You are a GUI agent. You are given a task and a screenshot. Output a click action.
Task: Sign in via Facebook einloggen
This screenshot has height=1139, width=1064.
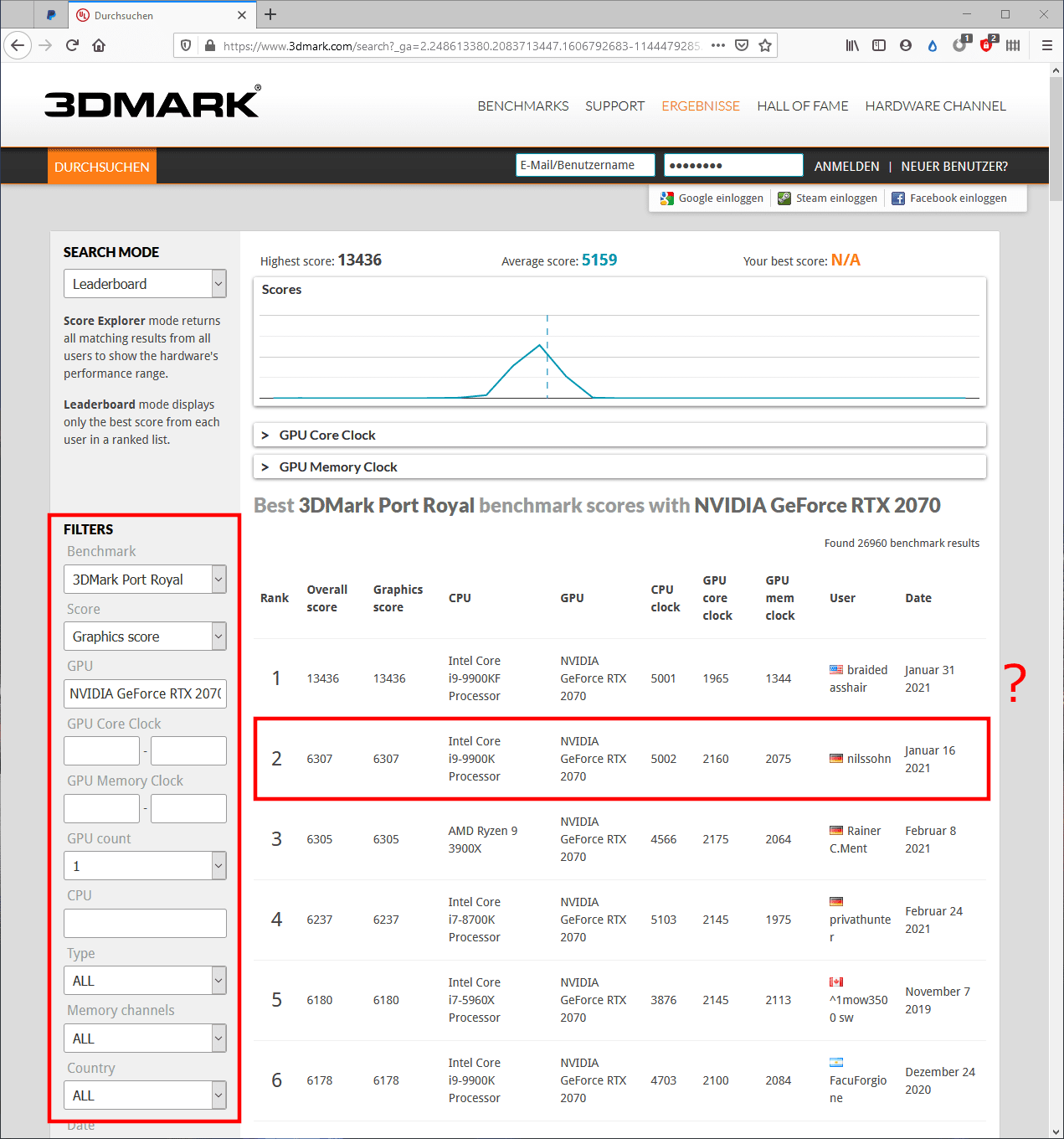tap(949, 198)
